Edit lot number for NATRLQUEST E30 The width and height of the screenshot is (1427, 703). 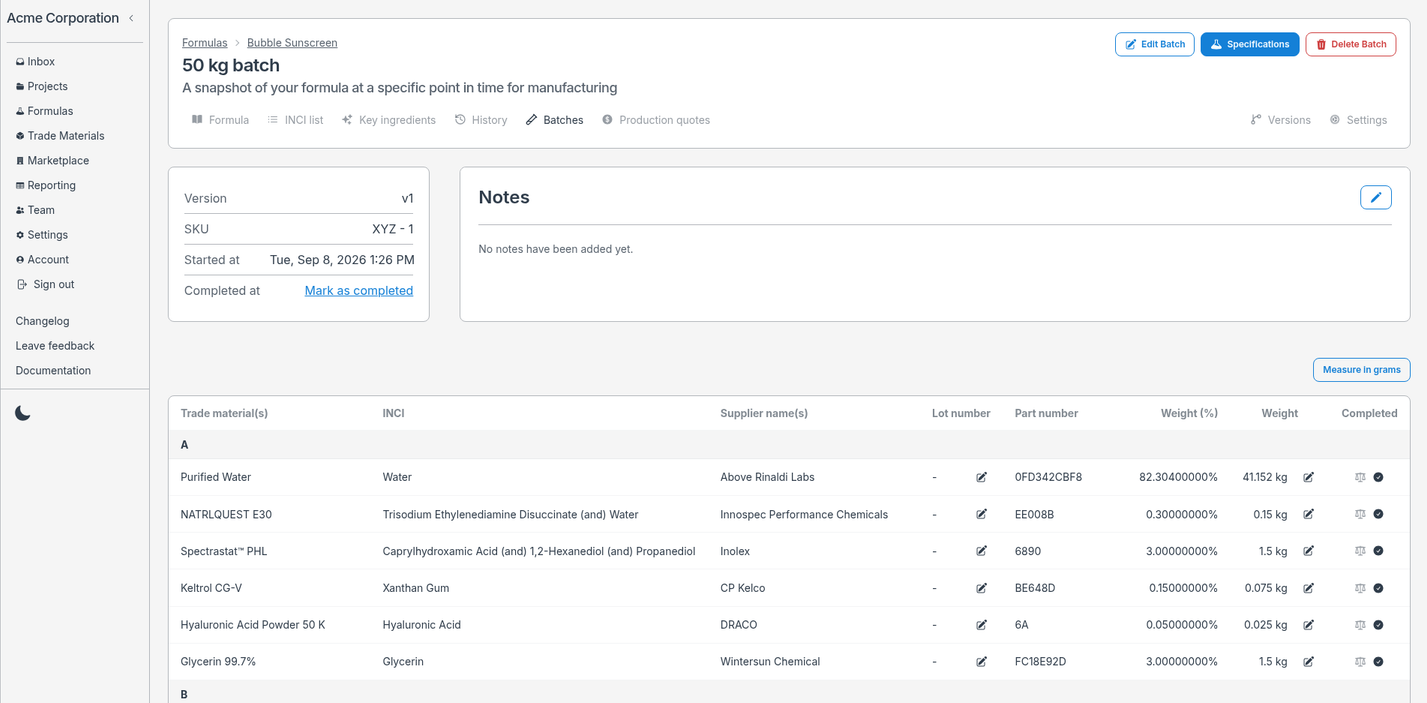[x=981, y=514]
